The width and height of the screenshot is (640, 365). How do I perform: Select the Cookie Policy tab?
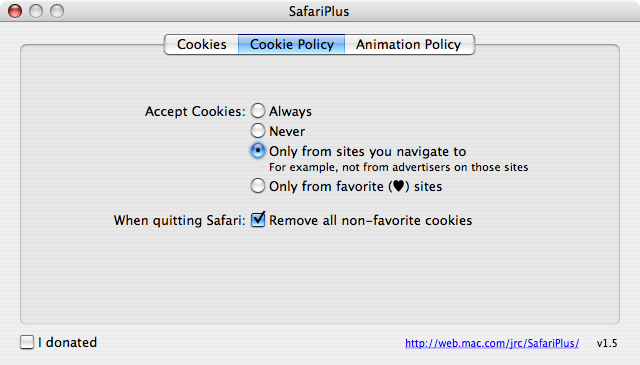[x=291, y=44]
